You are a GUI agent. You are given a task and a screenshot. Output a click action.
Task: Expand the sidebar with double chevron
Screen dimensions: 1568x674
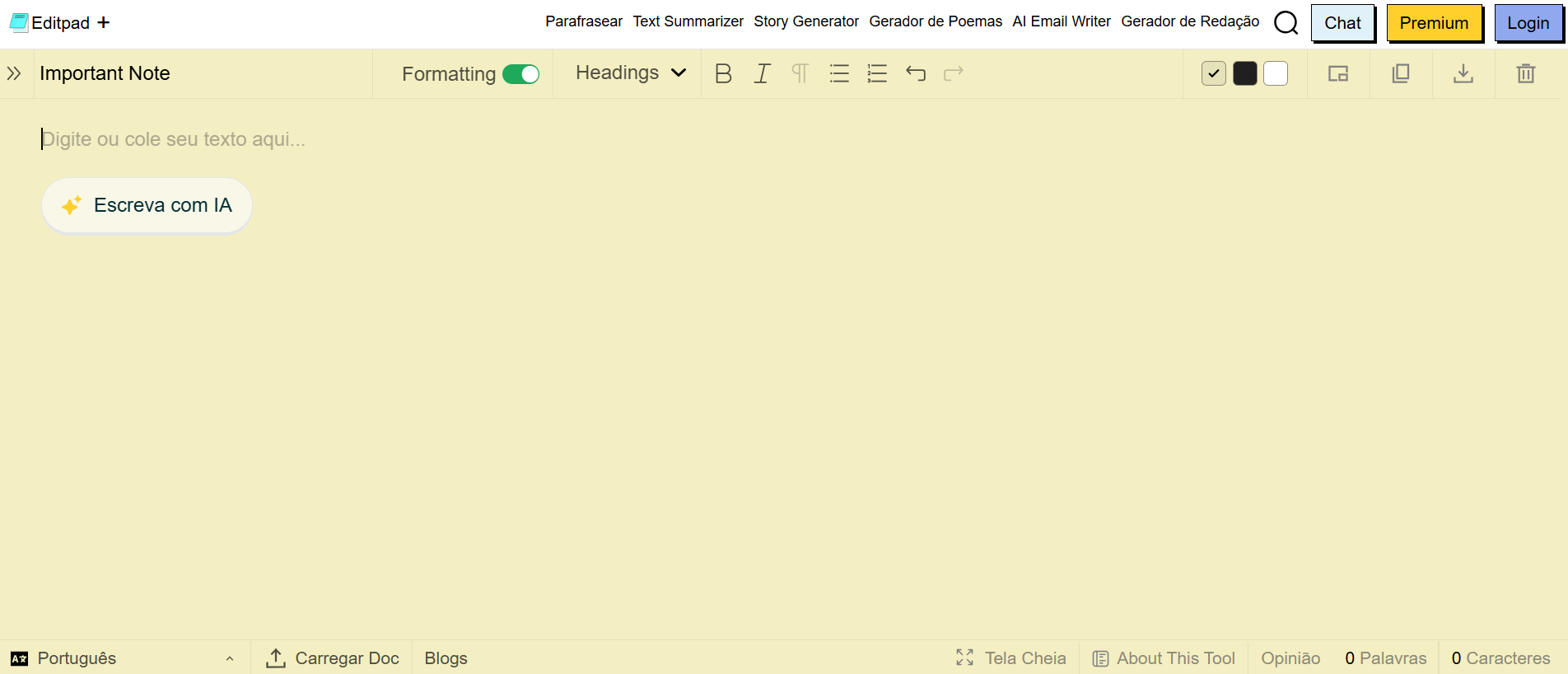click(x=14, y=73)
